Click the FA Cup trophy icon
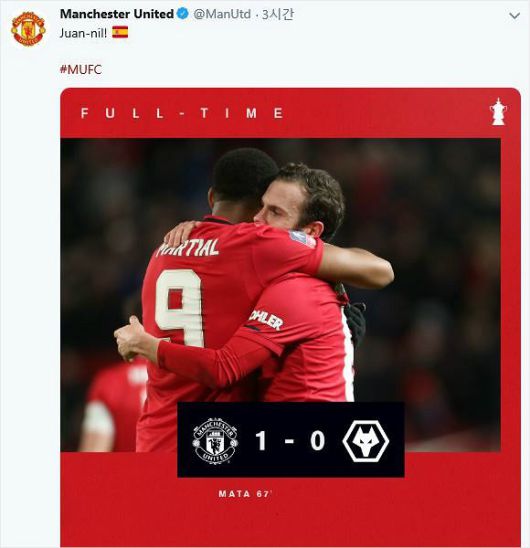The image size is (530, 548). pos(498,112)
